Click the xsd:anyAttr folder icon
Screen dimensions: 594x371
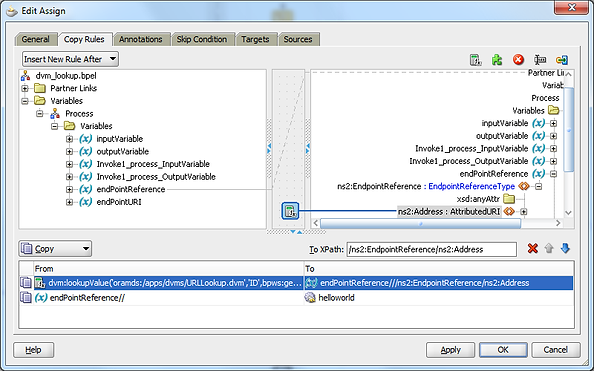point(509,199)
